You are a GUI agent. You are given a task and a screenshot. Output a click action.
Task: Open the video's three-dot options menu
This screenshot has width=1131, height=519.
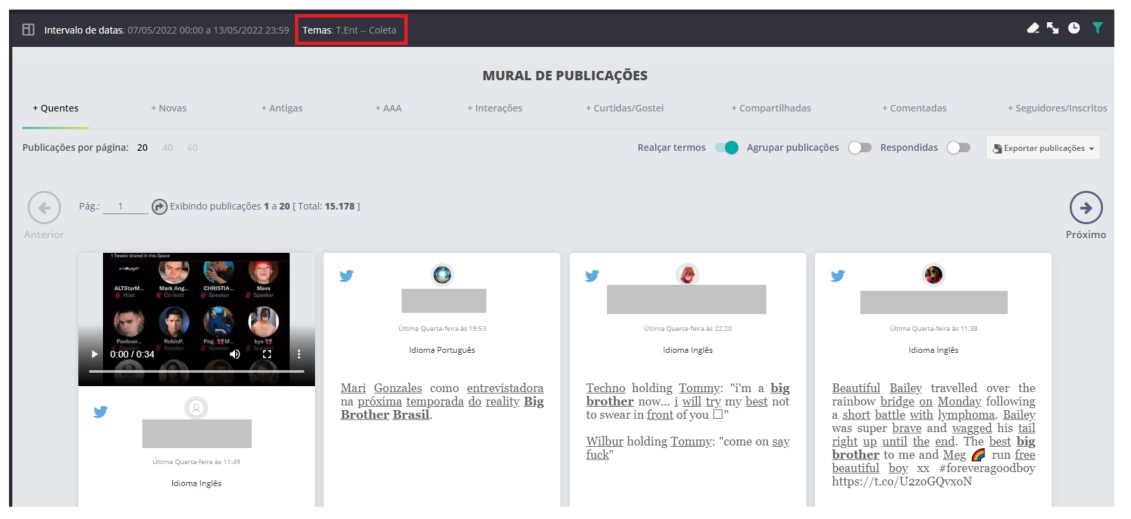click(298, 354)
